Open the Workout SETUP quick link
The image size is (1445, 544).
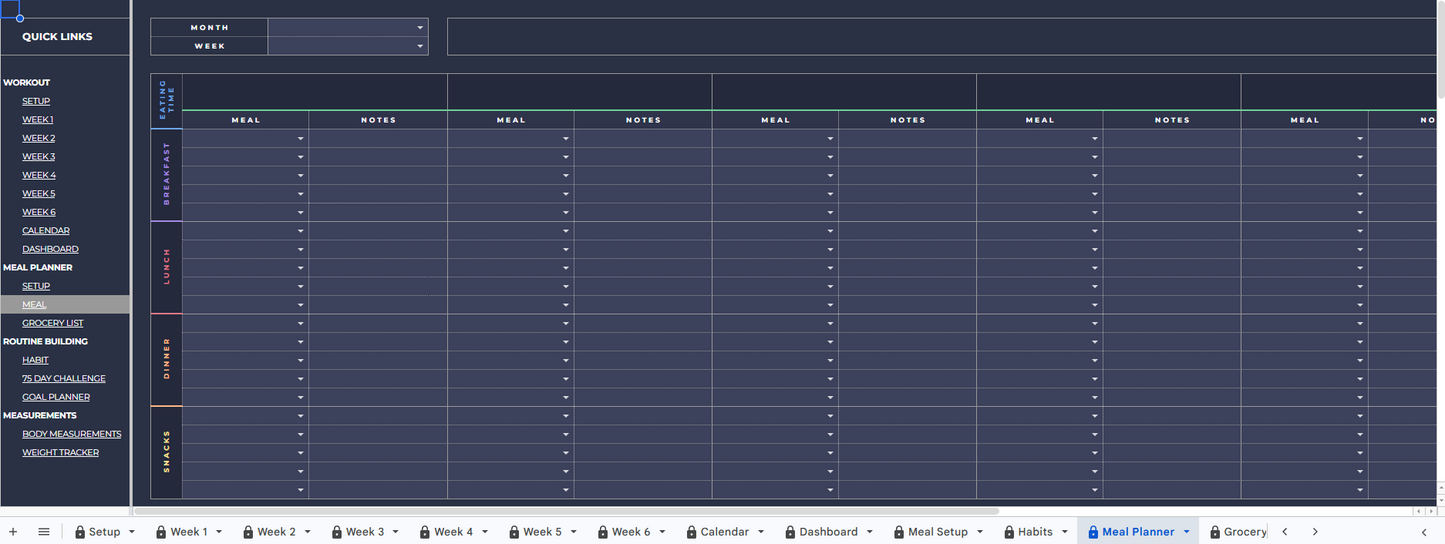point(36,101)
